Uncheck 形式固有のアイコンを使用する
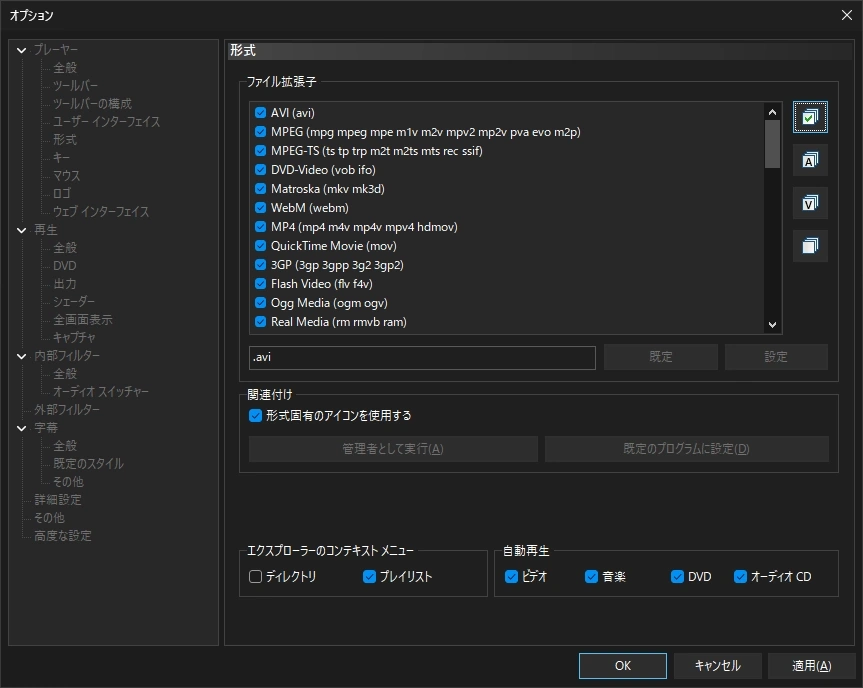 point(255,416)
